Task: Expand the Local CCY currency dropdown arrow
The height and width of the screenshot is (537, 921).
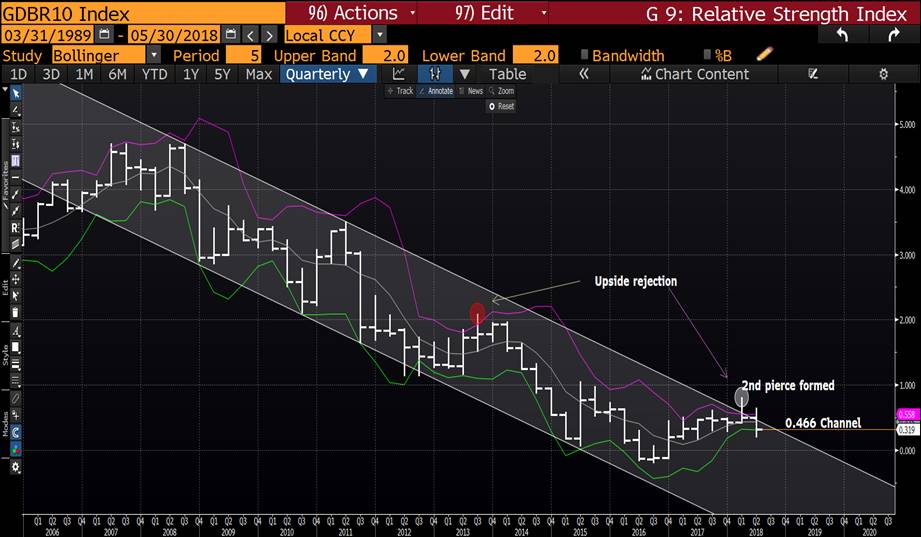Action: (380, 35)
